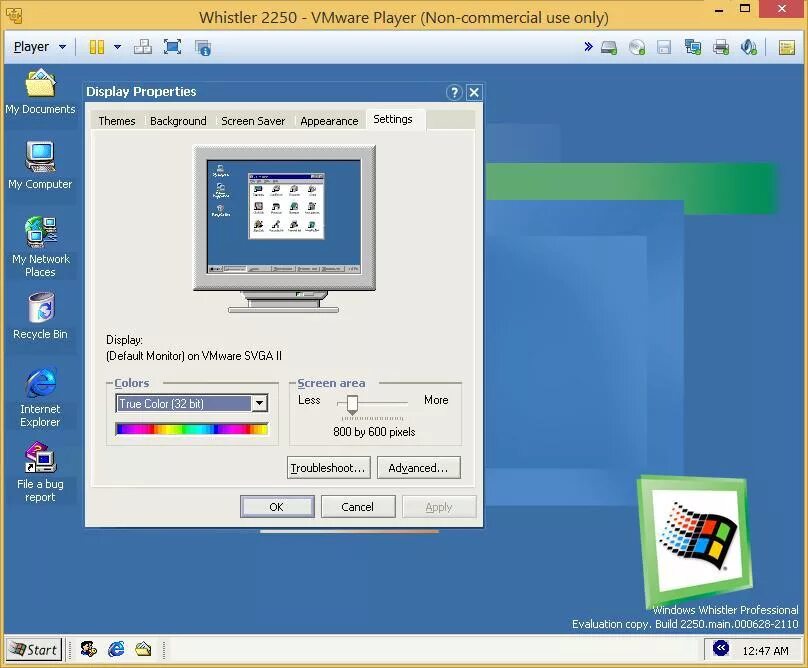Open the Appearance tab
The height and width of the screenshot is (668, 808).
tap(329, 121)
